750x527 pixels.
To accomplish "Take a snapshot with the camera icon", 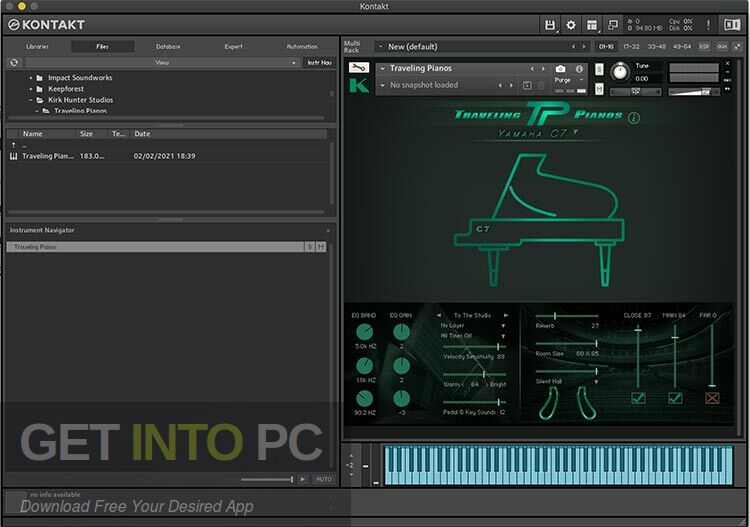I will pyautogui.click(x=560, y=69).
